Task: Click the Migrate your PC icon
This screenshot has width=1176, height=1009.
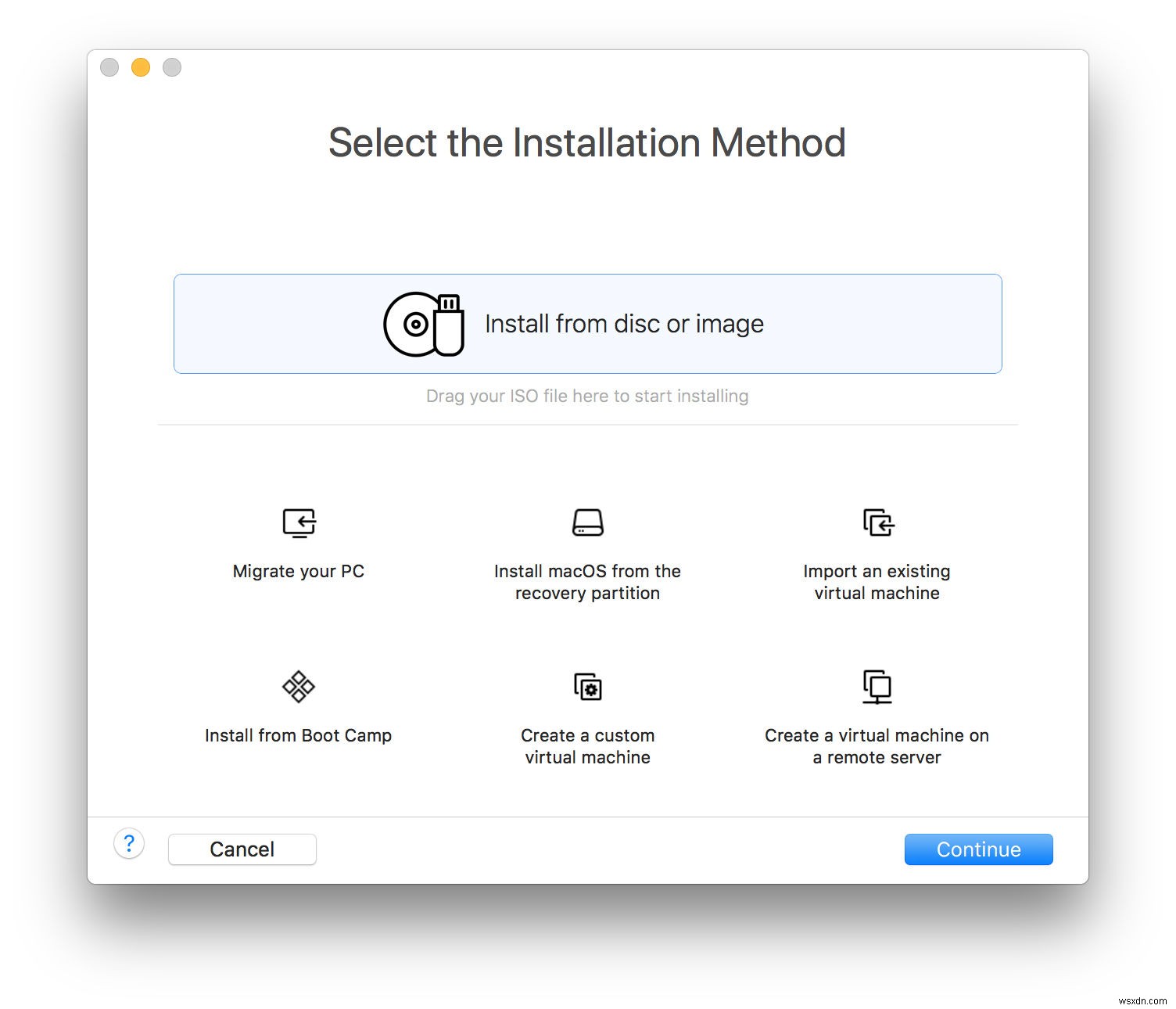Action: (x=298, y=522)
